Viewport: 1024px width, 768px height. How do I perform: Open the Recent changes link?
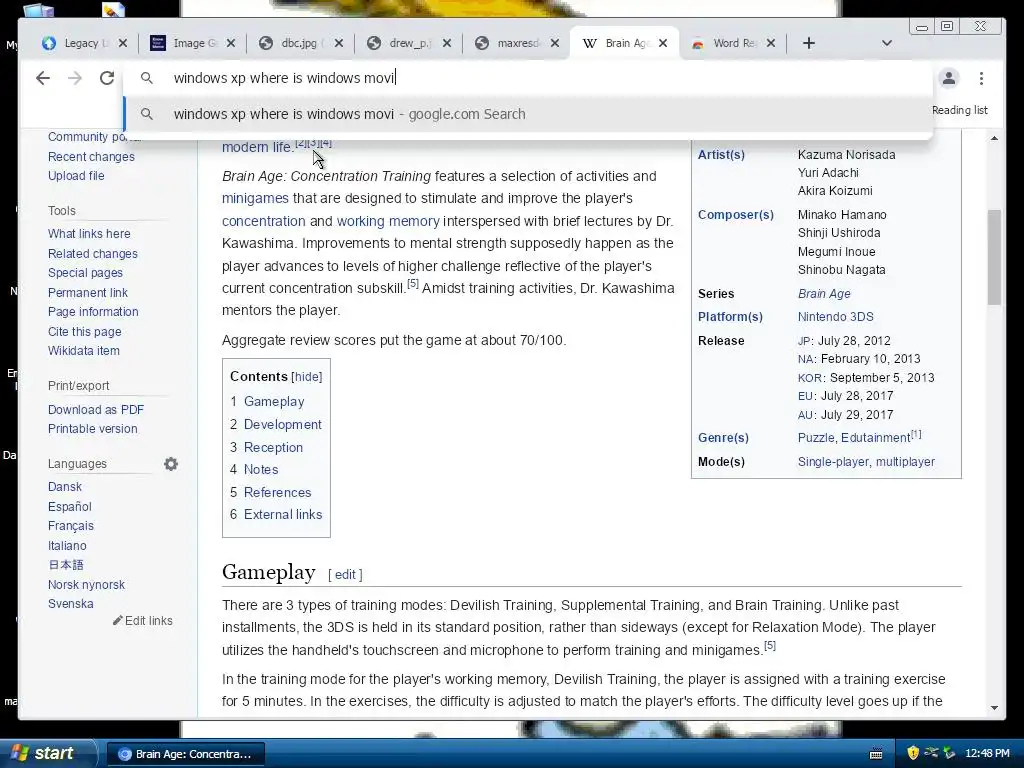point(91,157)
